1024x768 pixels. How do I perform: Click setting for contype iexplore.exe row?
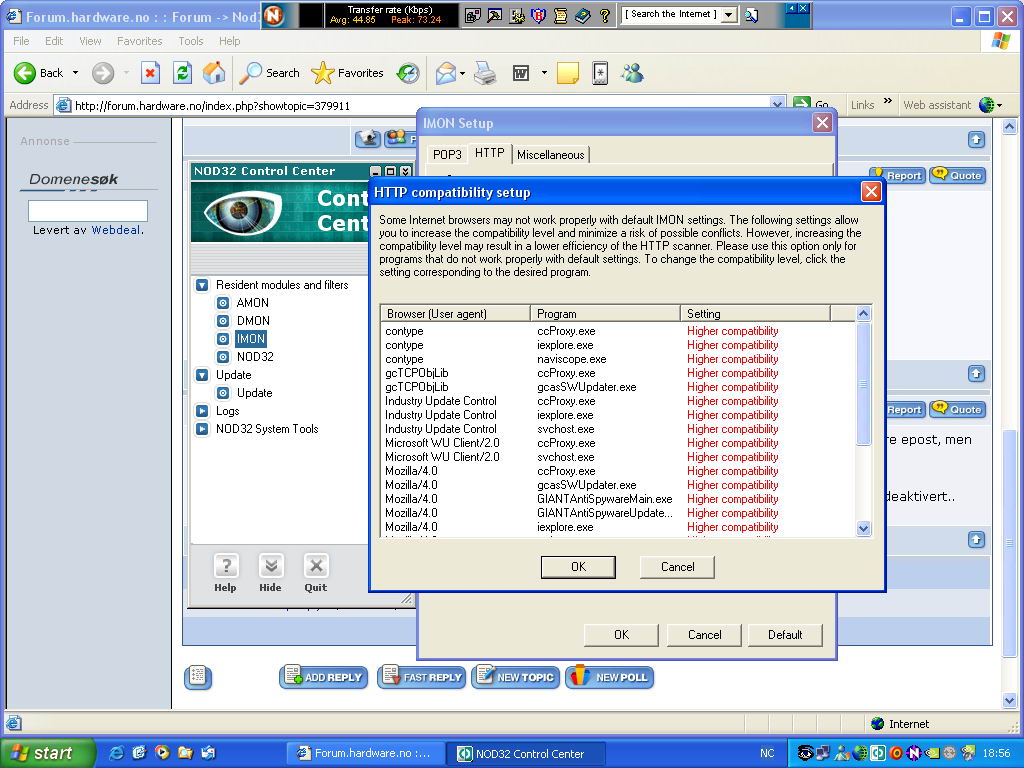(x=732, y=345)
